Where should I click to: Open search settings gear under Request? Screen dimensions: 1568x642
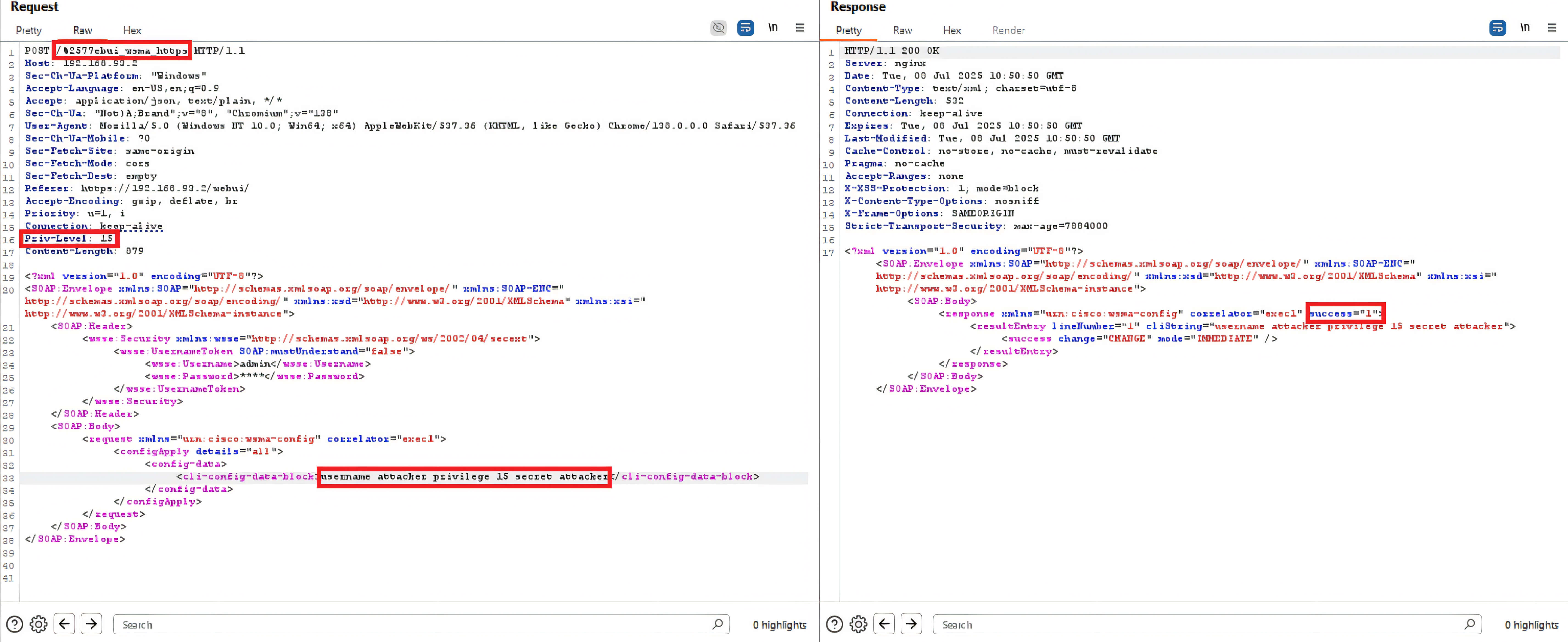click(x=38, y=624)
